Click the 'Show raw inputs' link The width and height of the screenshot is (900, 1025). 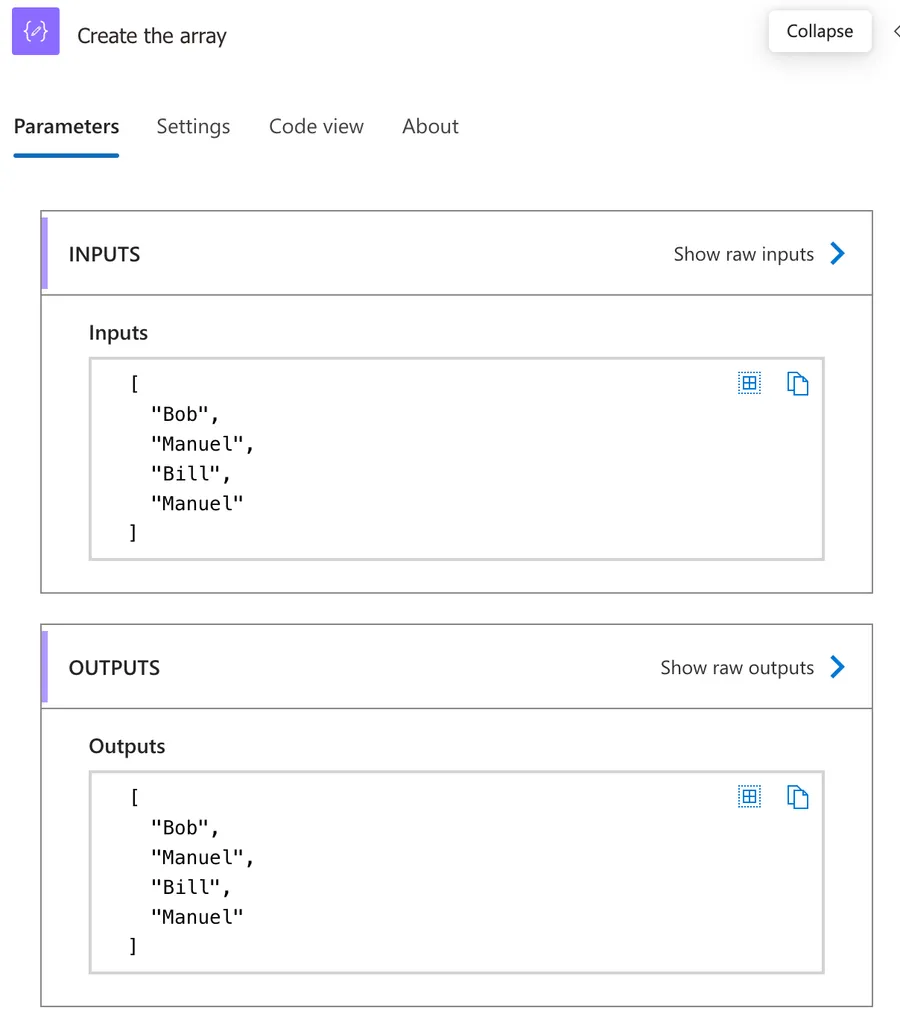point(743,254)
